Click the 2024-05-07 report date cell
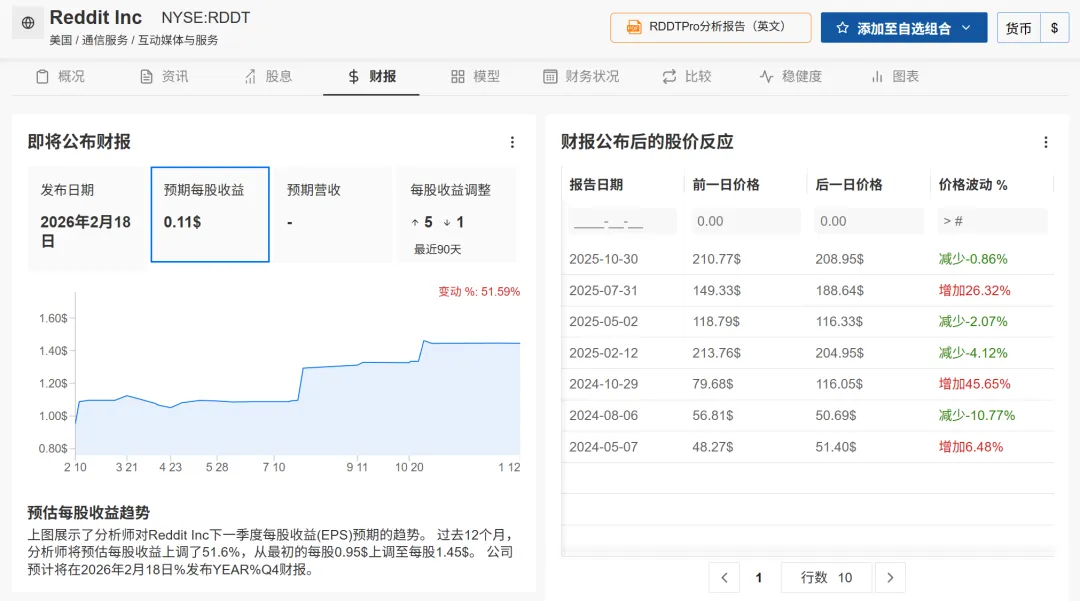The height and width of the screenshot is (601, 1080). (603, 447)
